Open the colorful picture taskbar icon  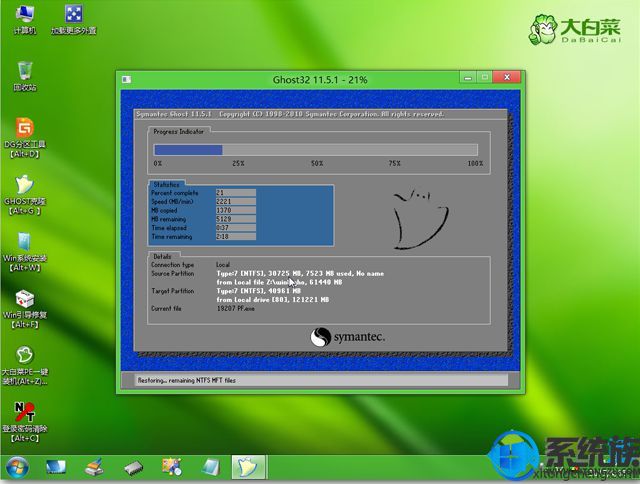coord(172,468)
